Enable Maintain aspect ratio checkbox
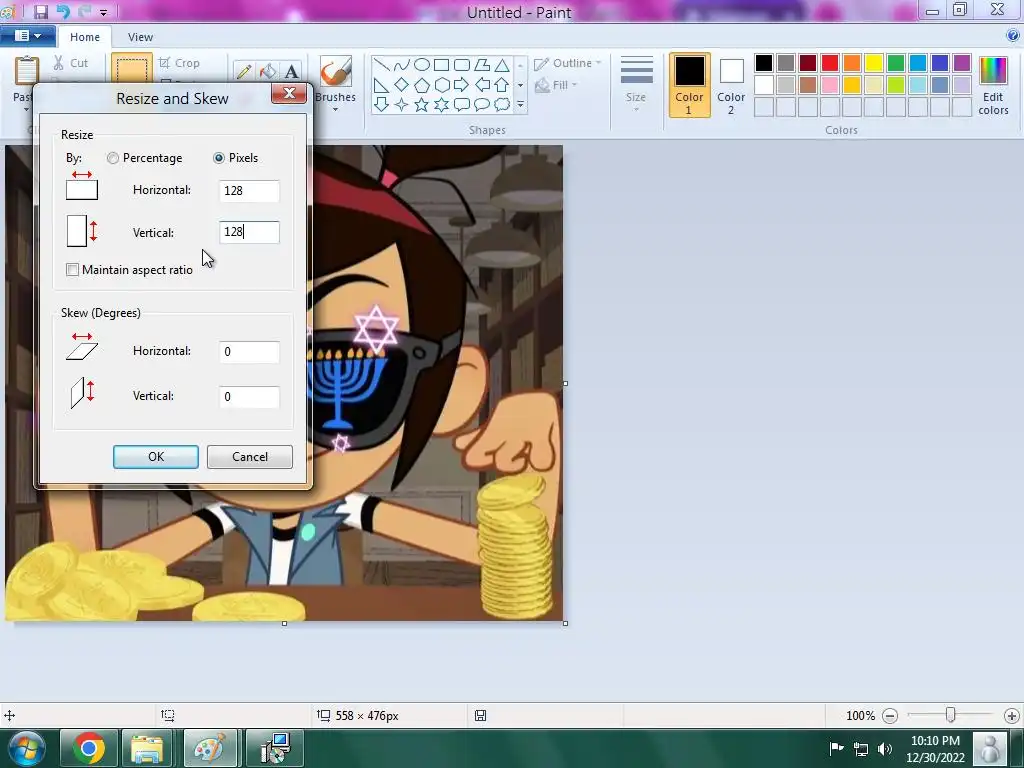 72,270
